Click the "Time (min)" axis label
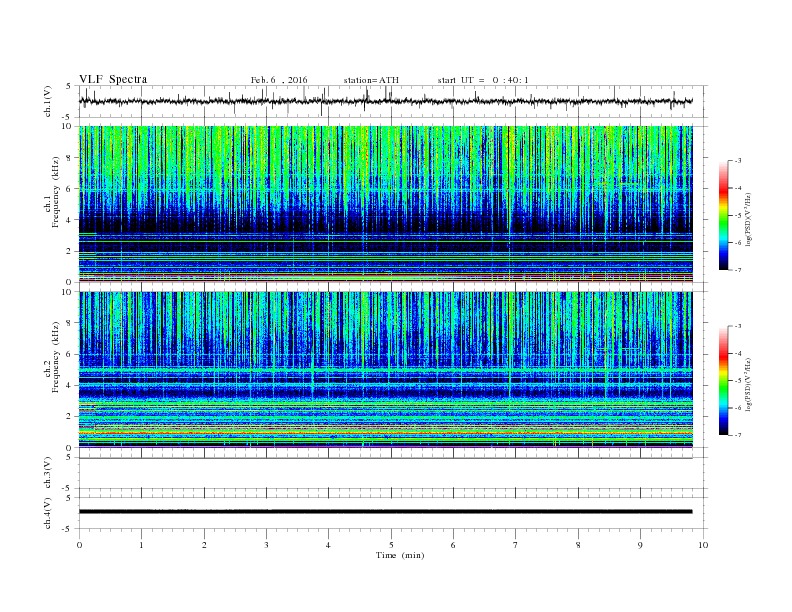 [x=400, y=555]
